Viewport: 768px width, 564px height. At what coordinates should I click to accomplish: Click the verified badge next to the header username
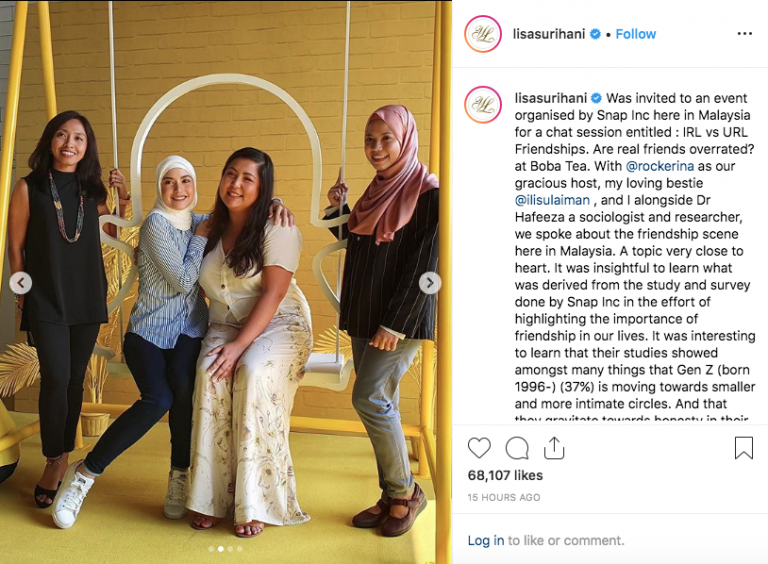(595, 34)
